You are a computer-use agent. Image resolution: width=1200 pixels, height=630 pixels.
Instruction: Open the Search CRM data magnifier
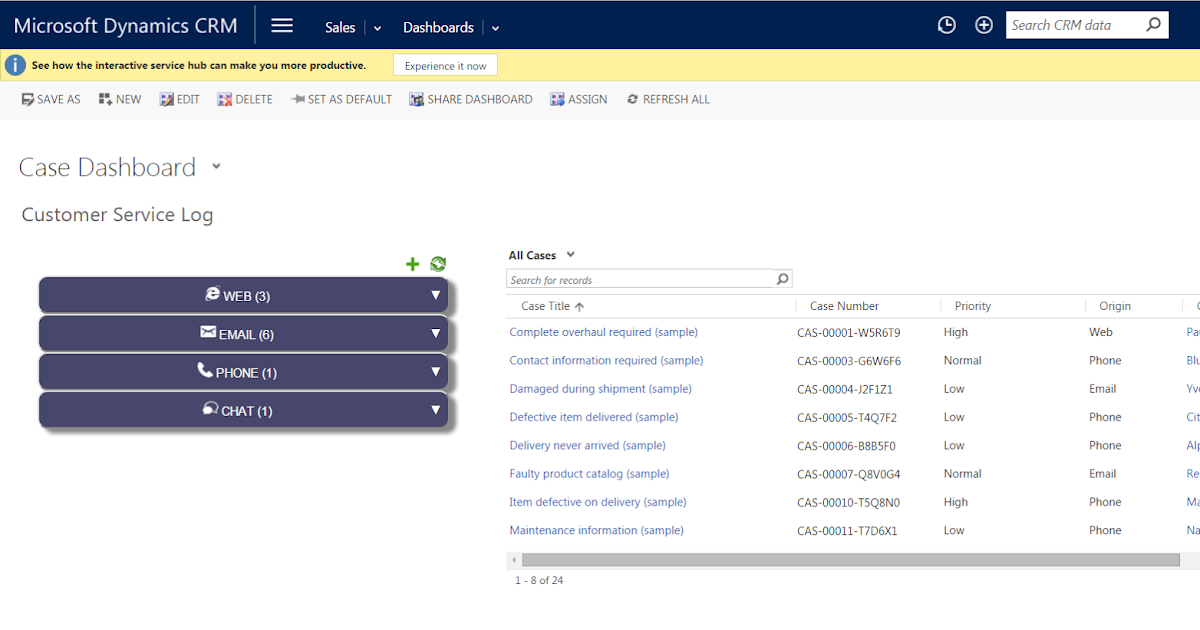pyautogui.click(x=1152, y=24)
